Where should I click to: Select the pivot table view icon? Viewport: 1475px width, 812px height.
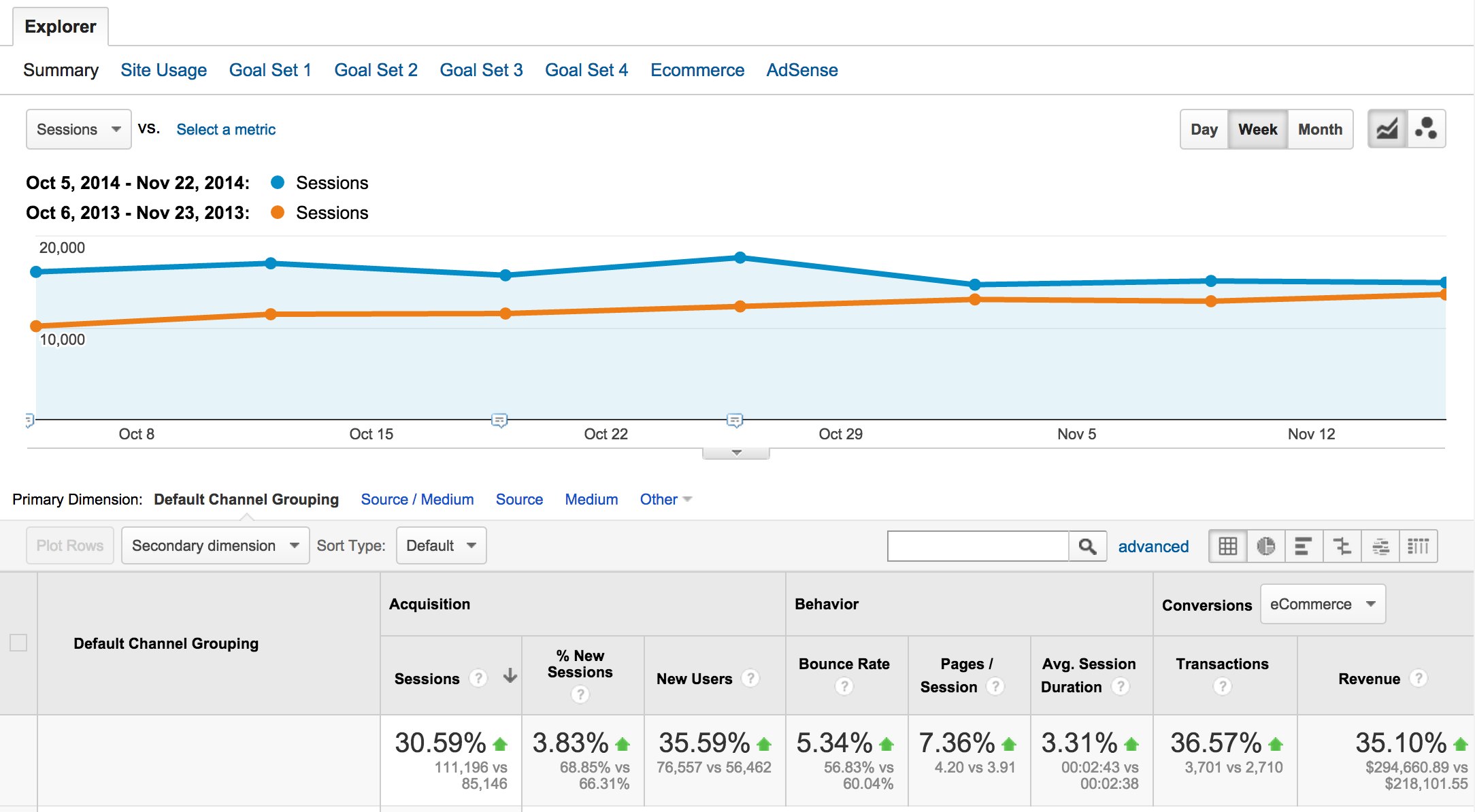(1419, 546)
